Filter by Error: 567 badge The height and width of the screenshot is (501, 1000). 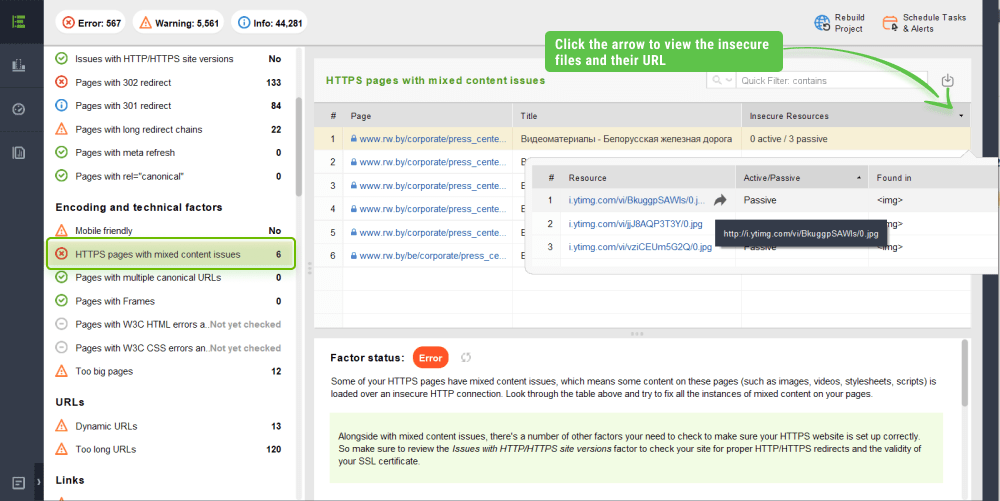91,23
